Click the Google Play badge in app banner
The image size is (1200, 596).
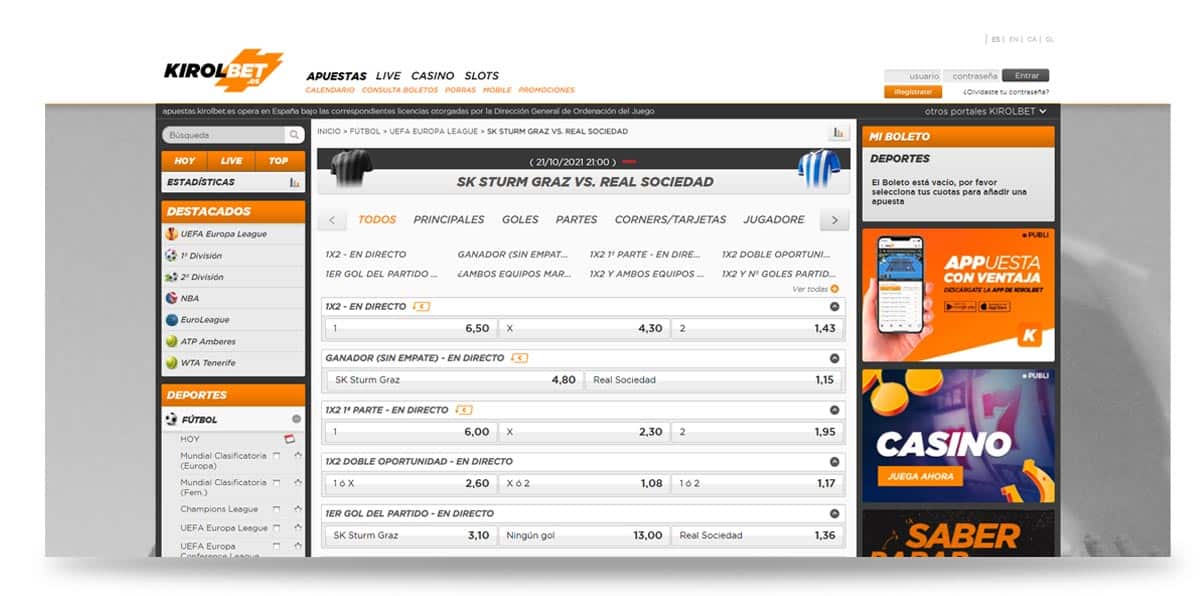pyautogui.click(x=960, y=306)
